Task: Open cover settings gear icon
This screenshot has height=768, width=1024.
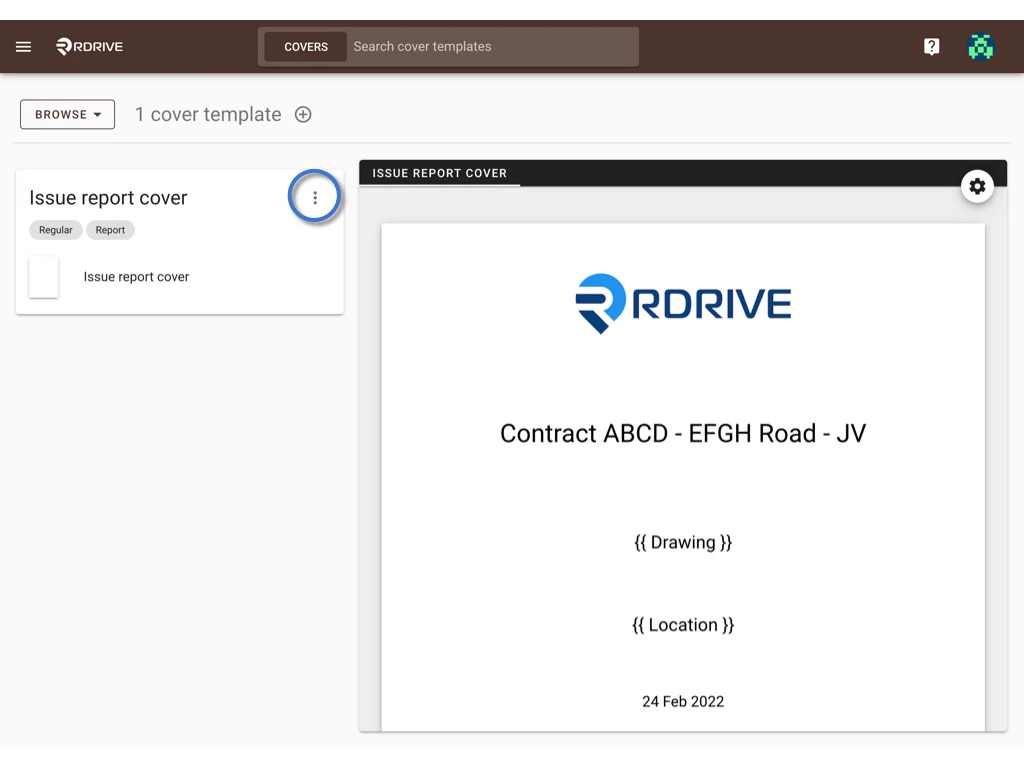Action: (x=977, y=187)
